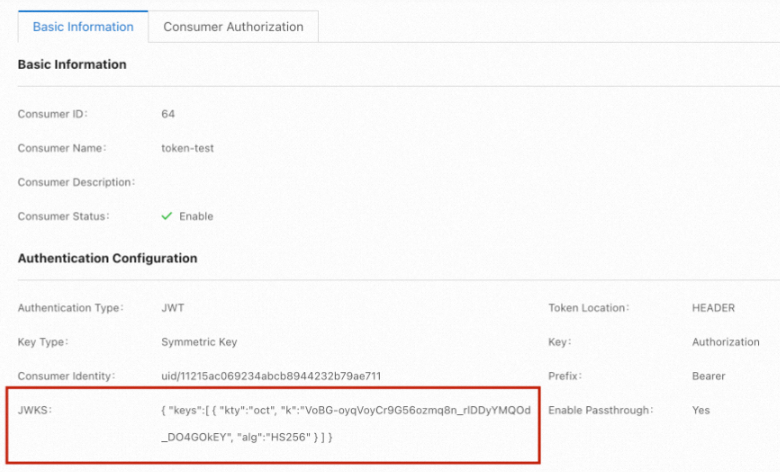
Task: Click the Bearer prefix value
Action: tap(709, 376)
